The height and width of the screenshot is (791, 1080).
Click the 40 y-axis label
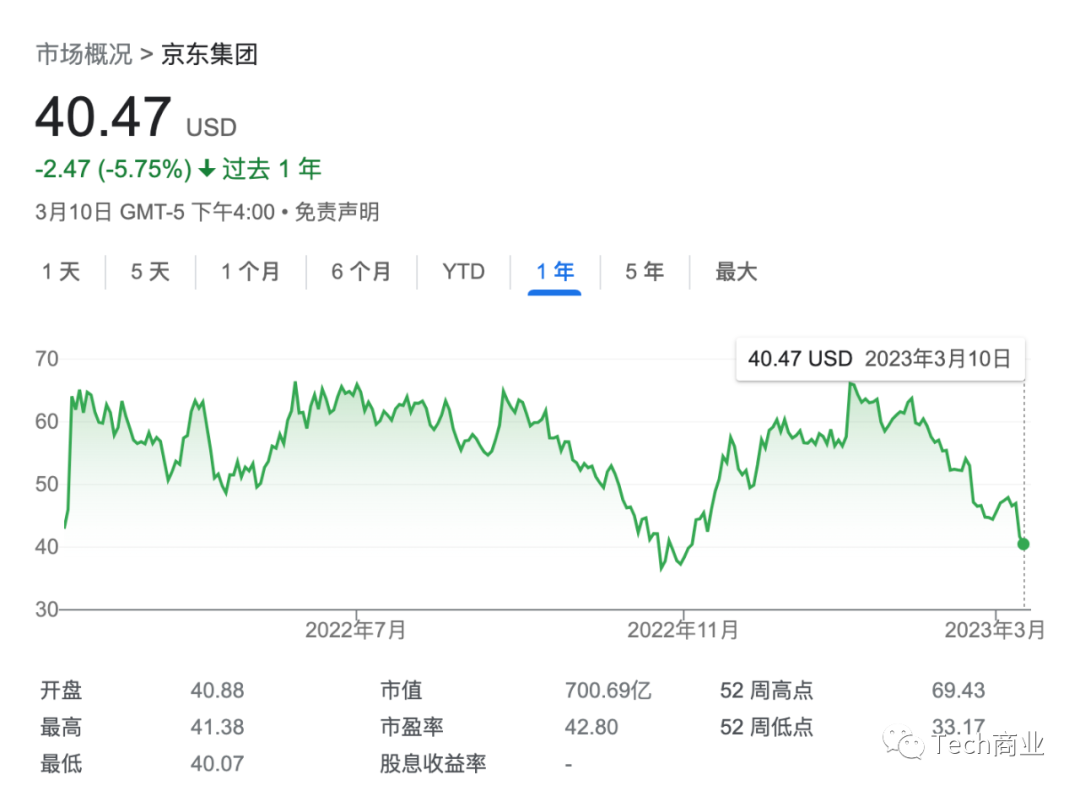47,547
